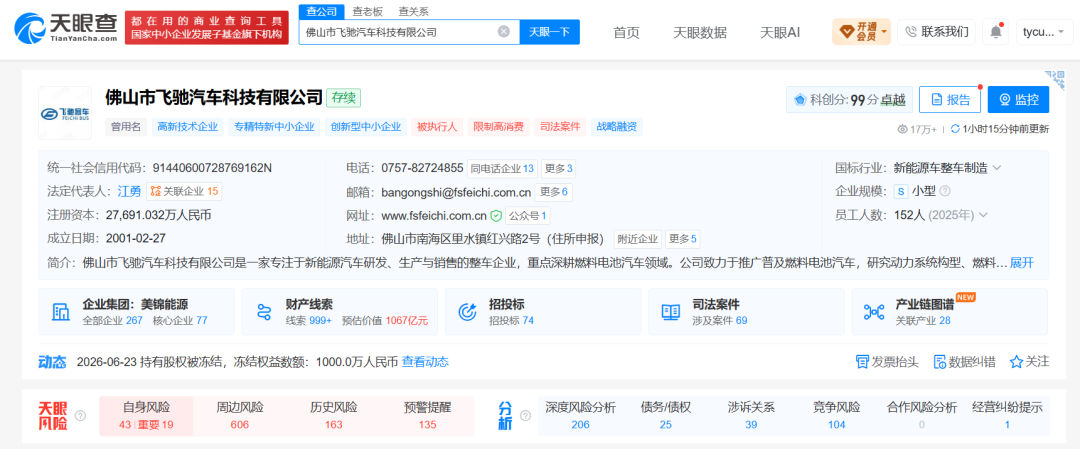Select the 预警提醒 135 tab
Image resolution: width=1080 pixels, height=449 pixels.
[x=428, y=416]
